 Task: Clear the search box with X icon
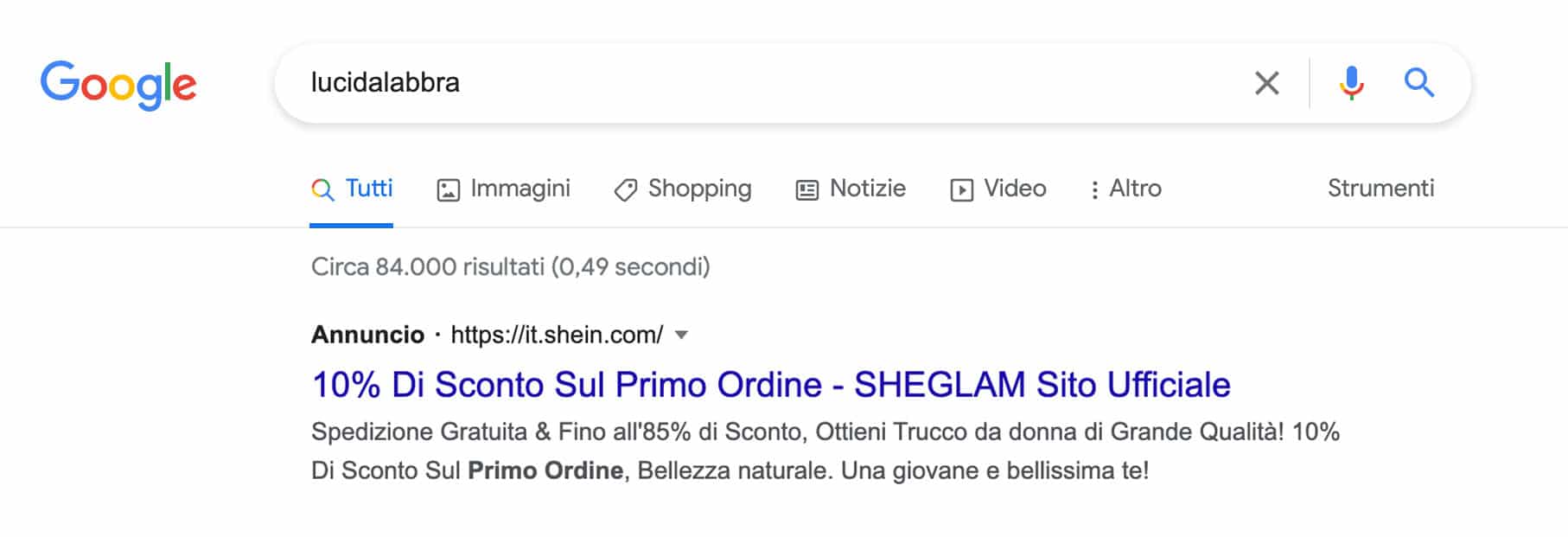[x=1267, y=83]
